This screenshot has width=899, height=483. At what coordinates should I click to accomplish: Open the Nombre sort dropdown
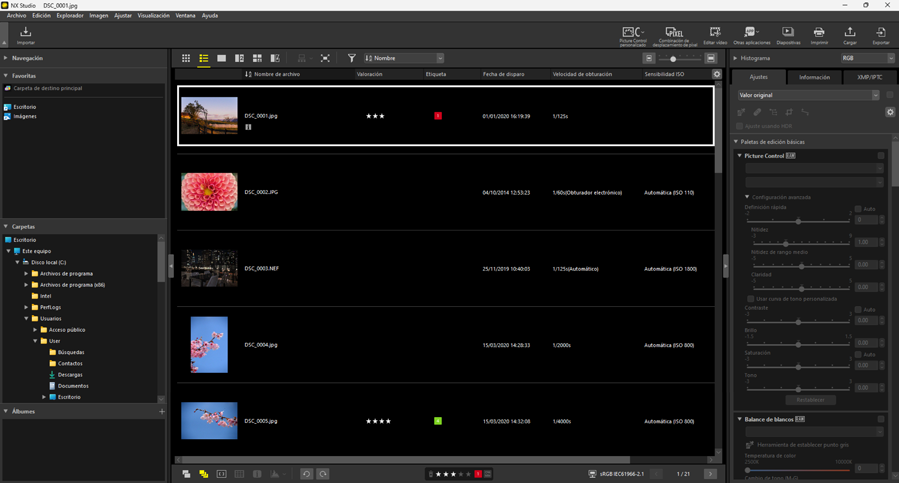click(404, 59)
